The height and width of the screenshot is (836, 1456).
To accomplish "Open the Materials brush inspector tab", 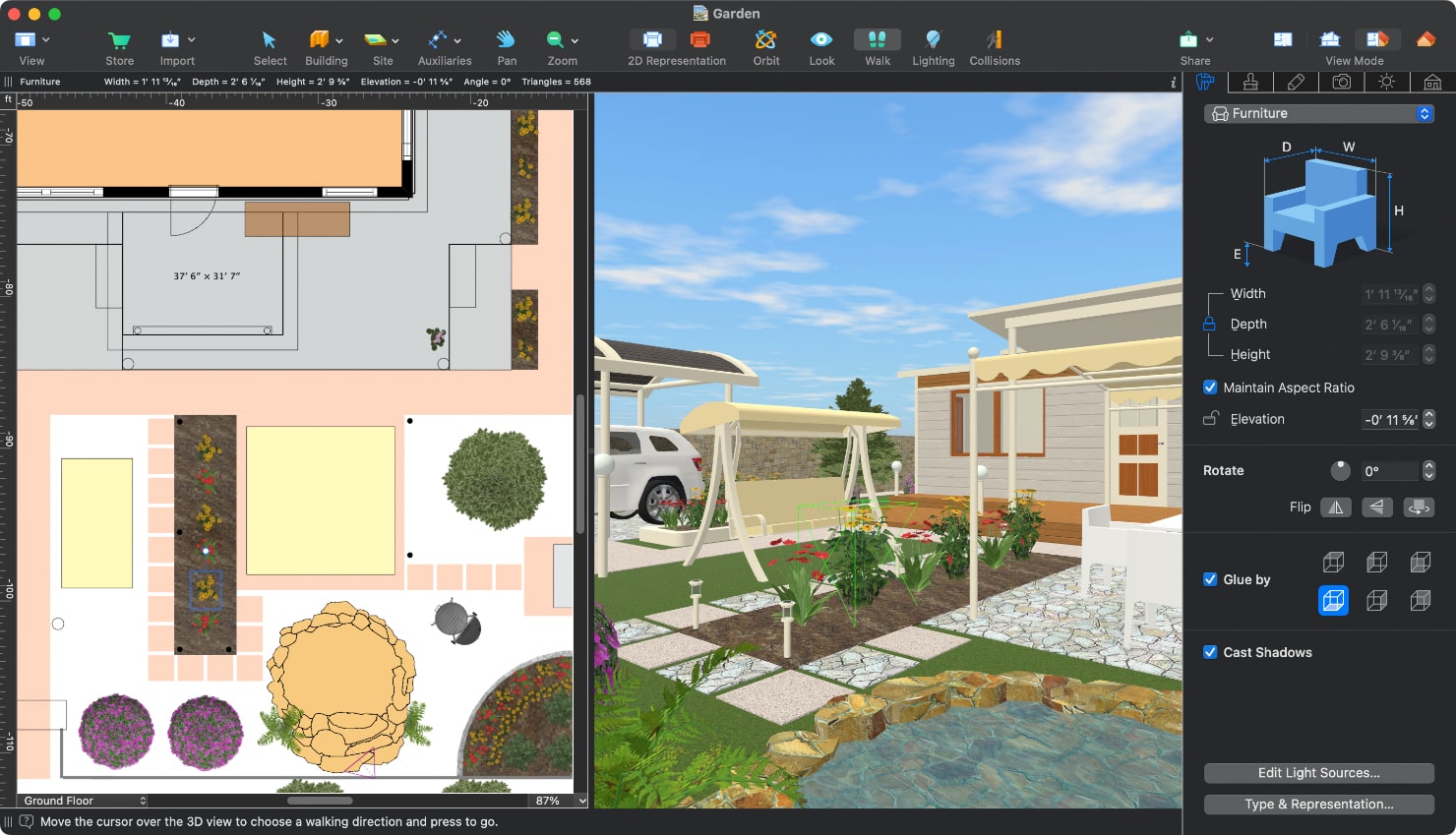I will 1250,82.
